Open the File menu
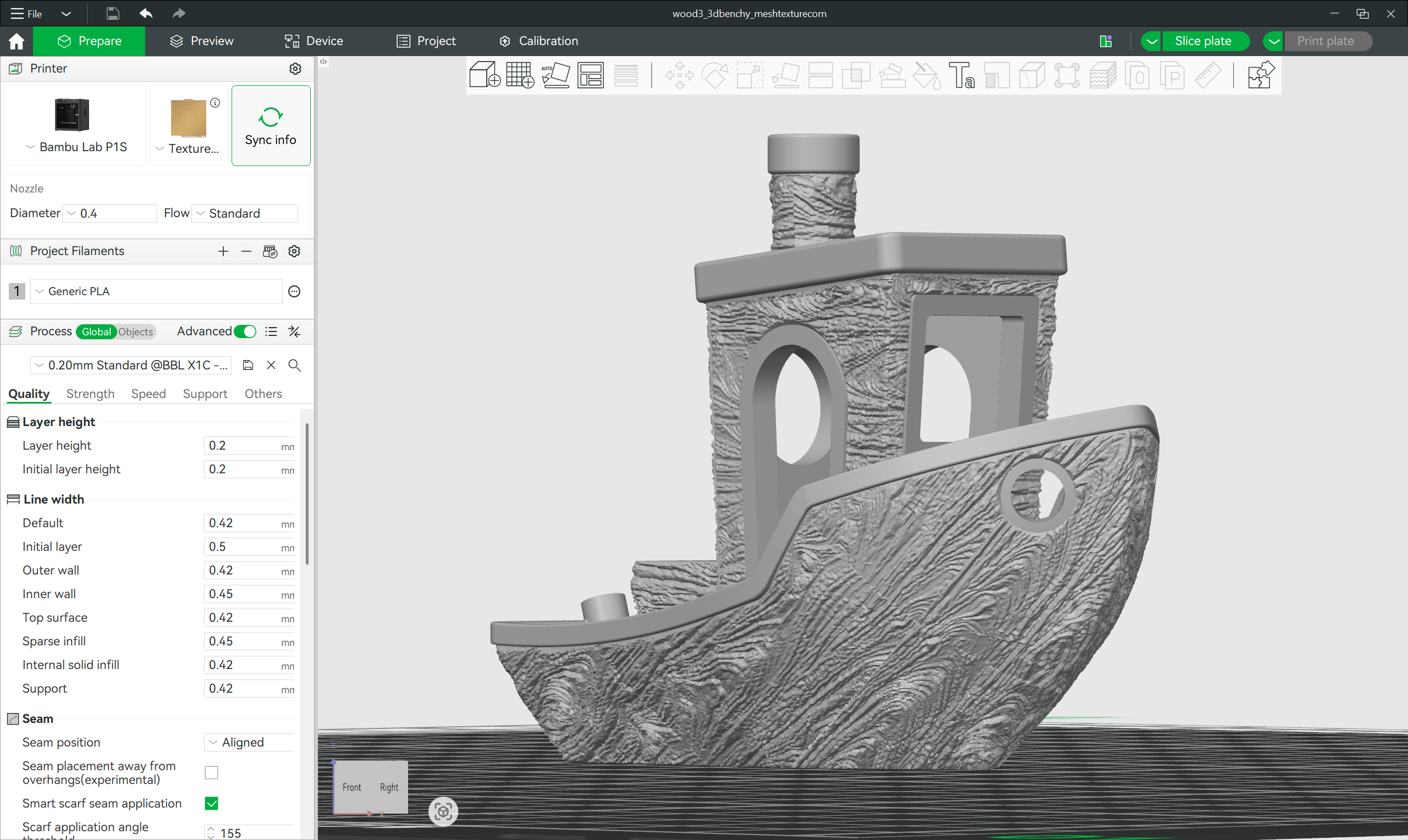 coord(26,13)
